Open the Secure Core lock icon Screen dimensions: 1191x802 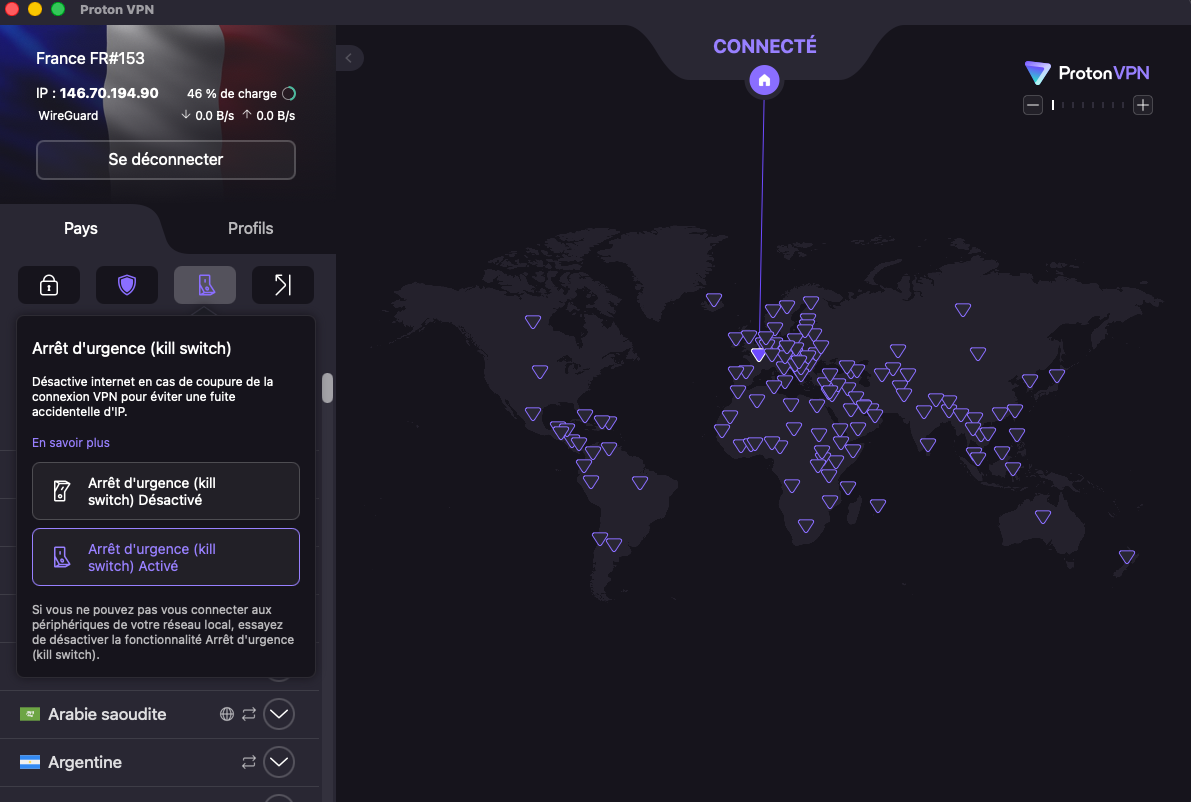(x=48, y=285)
